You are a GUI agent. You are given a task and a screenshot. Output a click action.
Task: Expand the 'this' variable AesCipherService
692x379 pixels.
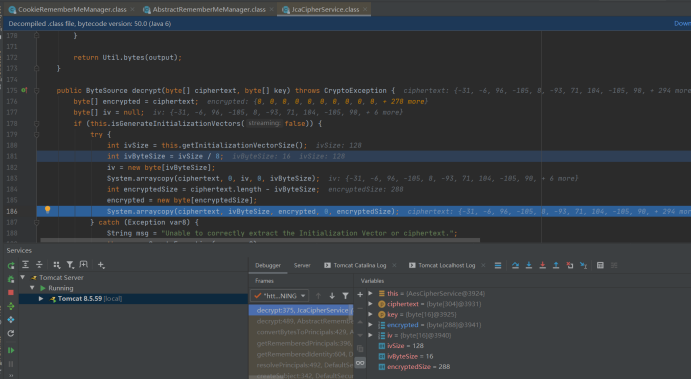click(x=370, y=293)
